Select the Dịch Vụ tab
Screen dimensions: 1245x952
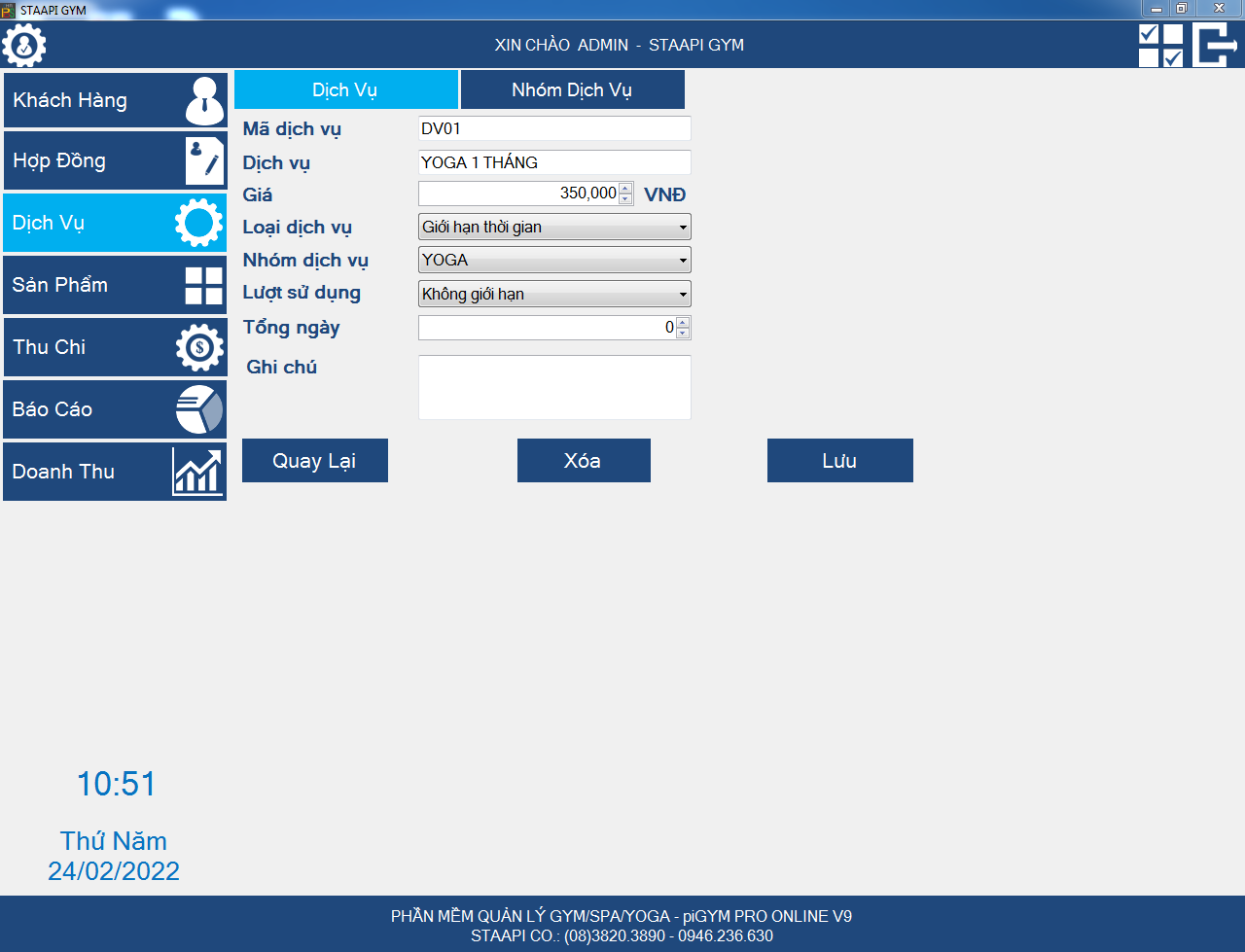[345, 90]
